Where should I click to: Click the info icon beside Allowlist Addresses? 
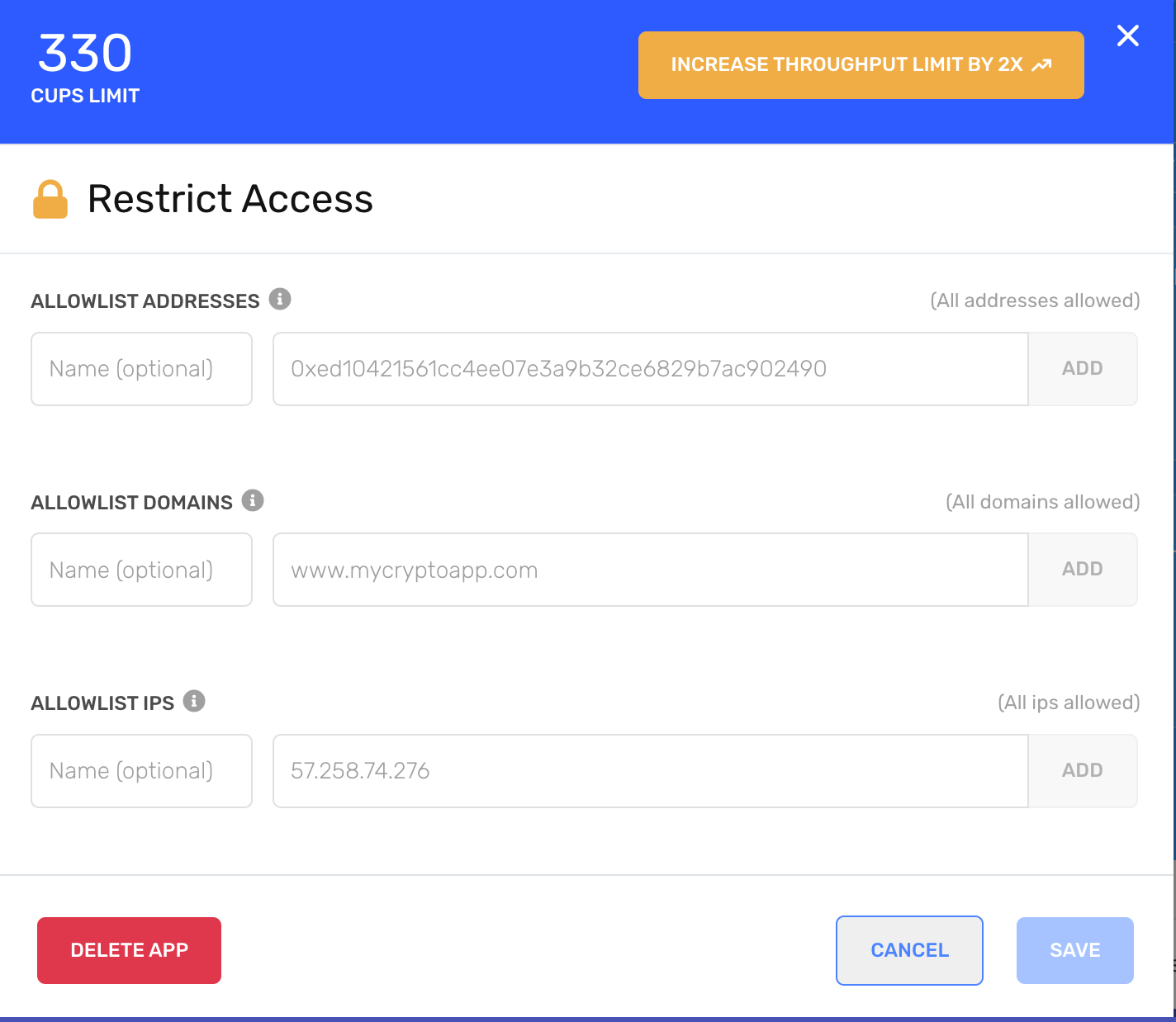coord(280,299)
